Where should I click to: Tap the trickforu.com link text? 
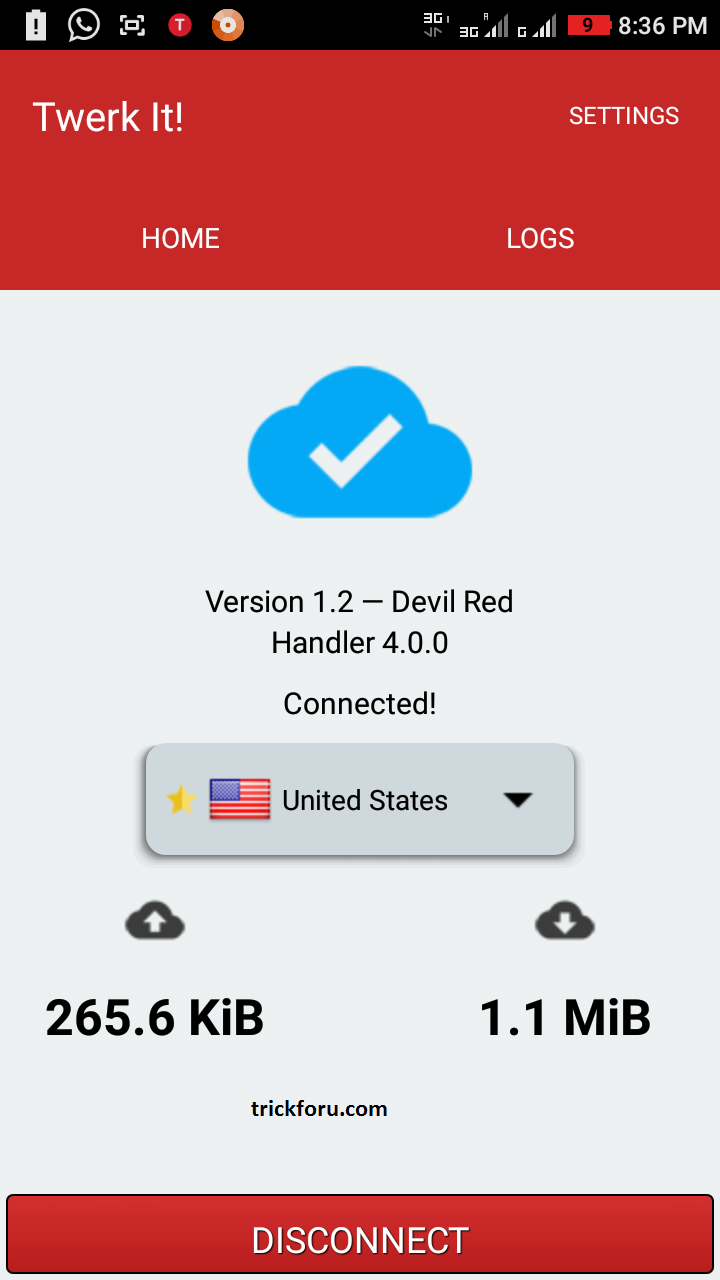319,1108
